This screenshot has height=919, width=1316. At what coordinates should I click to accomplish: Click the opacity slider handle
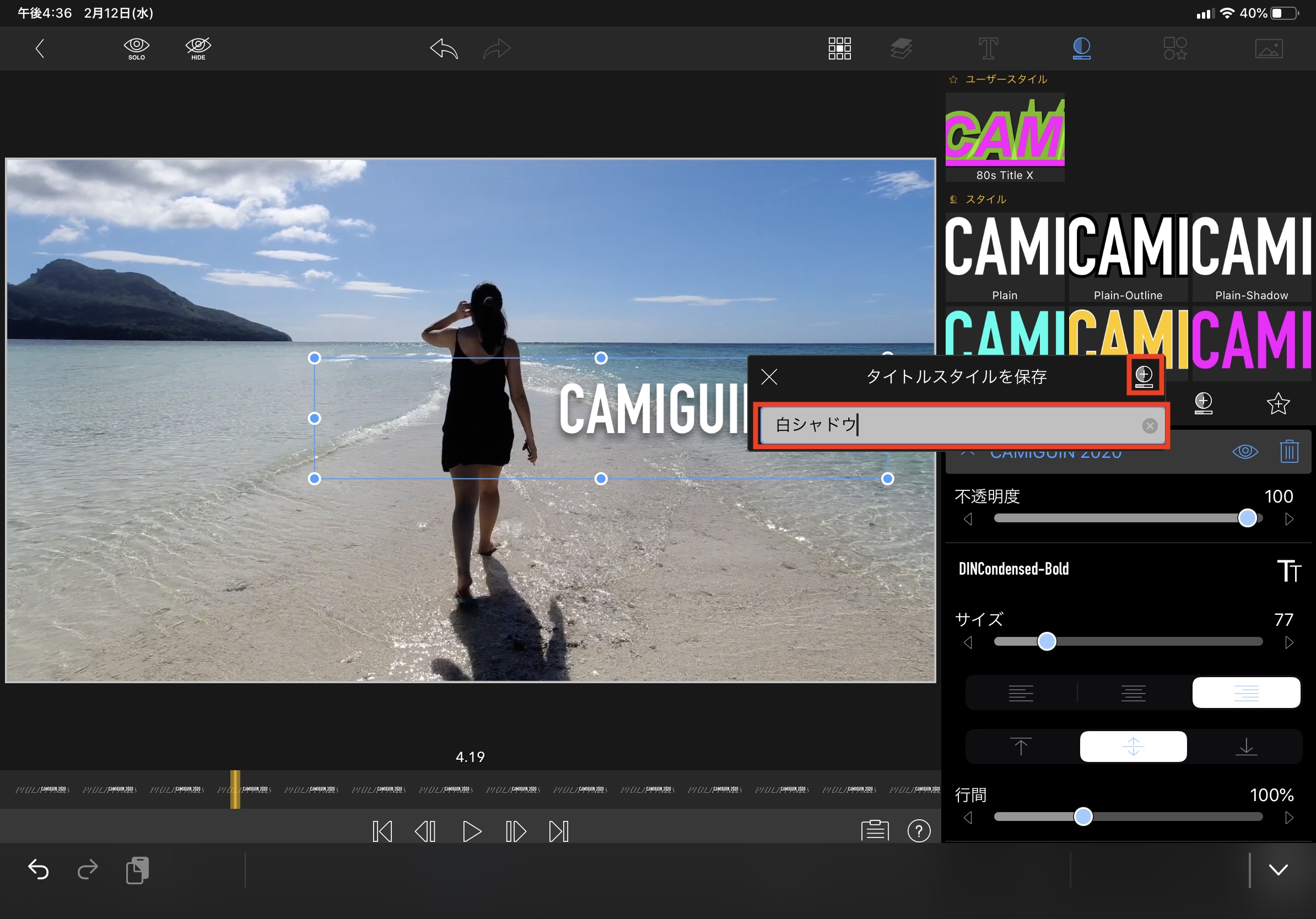[x=1247, y=518]
